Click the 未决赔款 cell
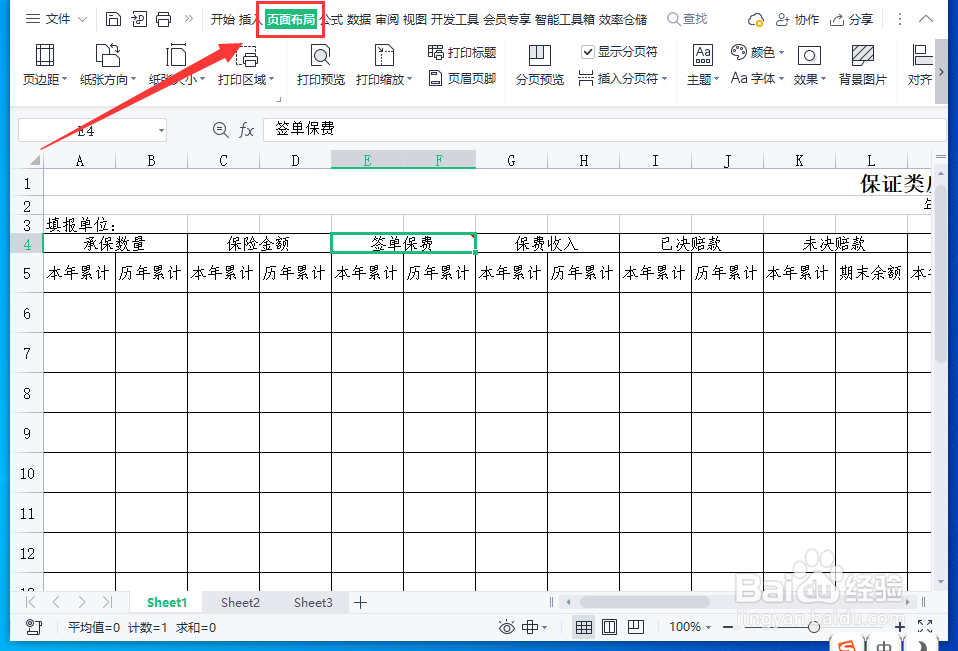This screenshot has width=958, height=651. pos(835,244)
